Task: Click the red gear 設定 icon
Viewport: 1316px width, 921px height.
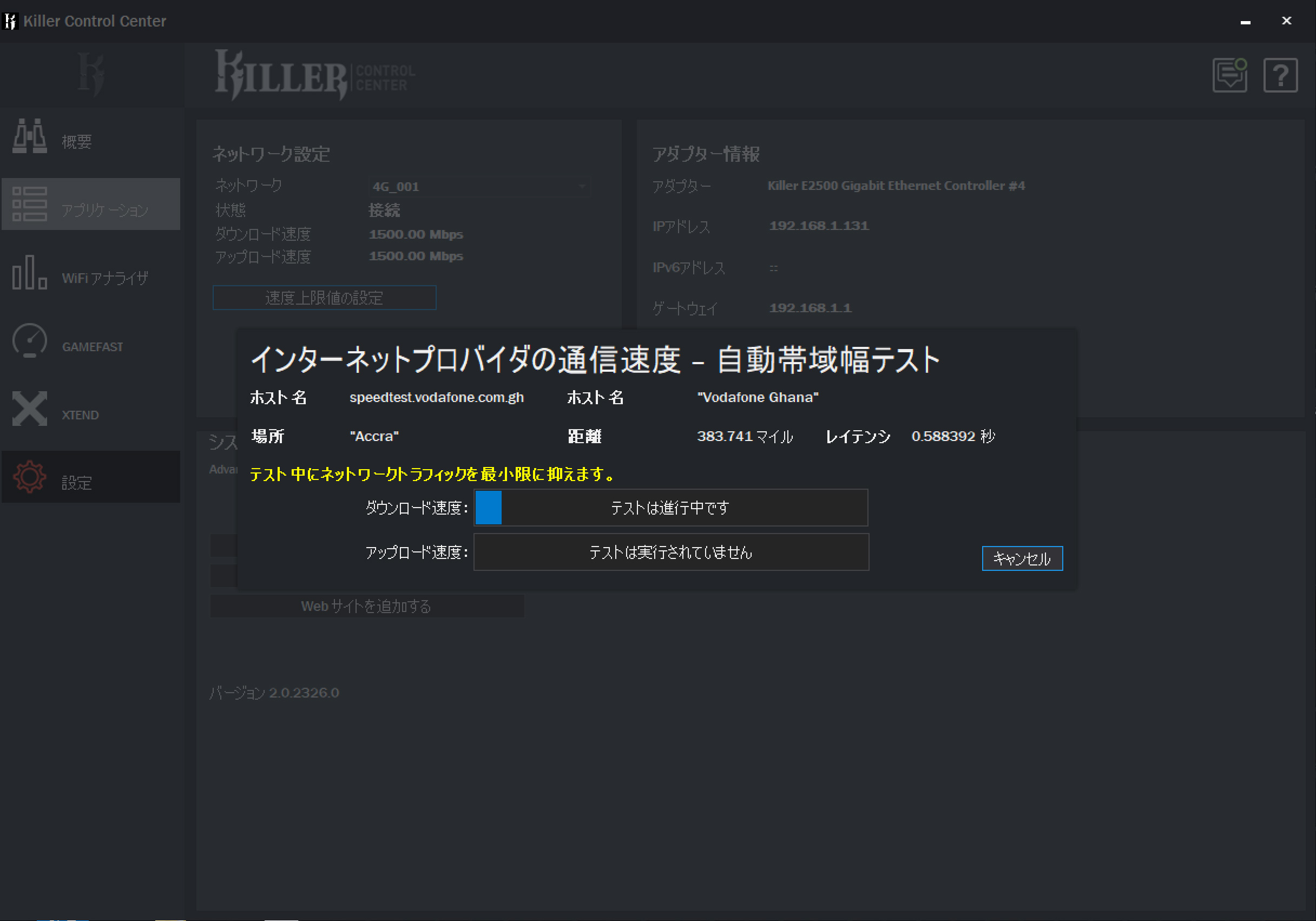Action: [x=30, y=477]
